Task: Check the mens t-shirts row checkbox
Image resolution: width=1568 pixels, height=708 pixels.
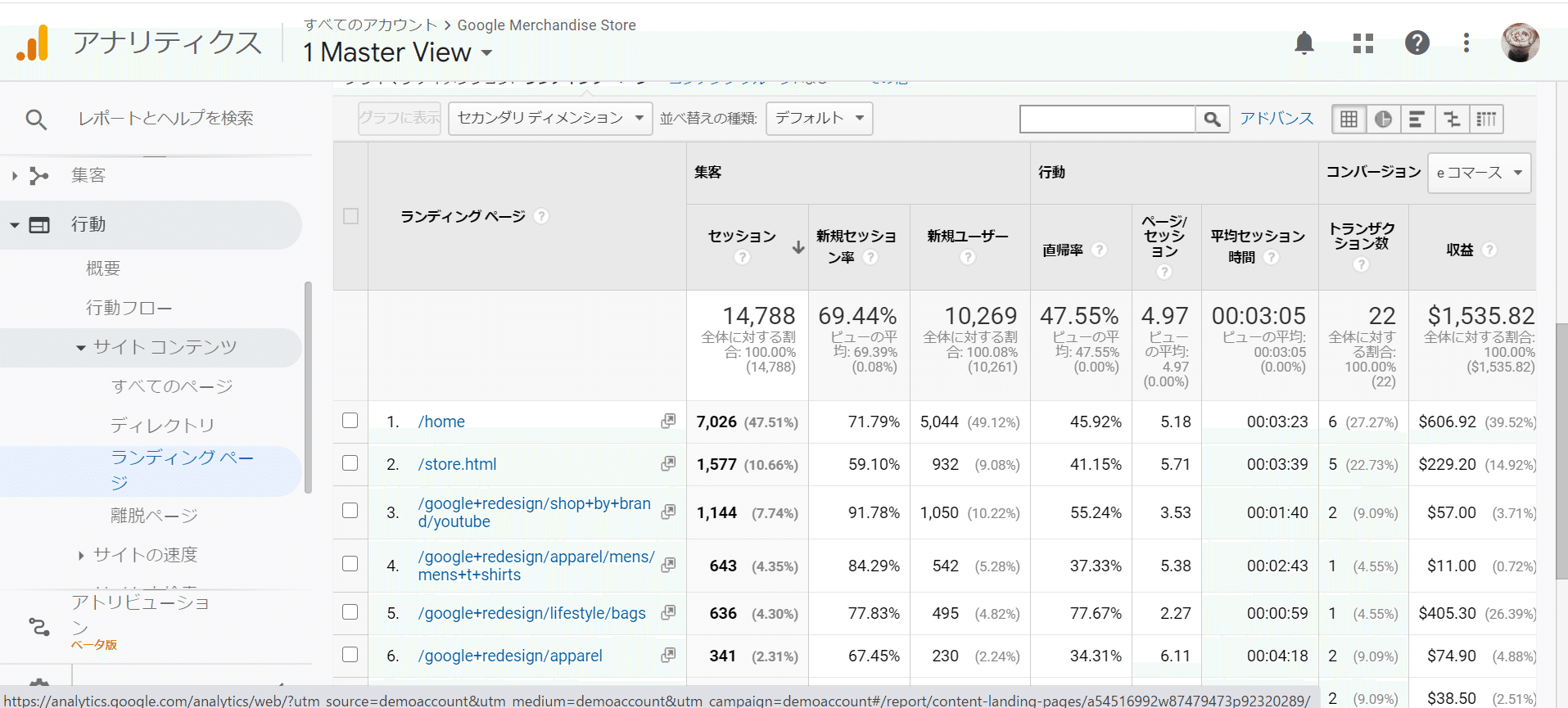Action: 350,564
